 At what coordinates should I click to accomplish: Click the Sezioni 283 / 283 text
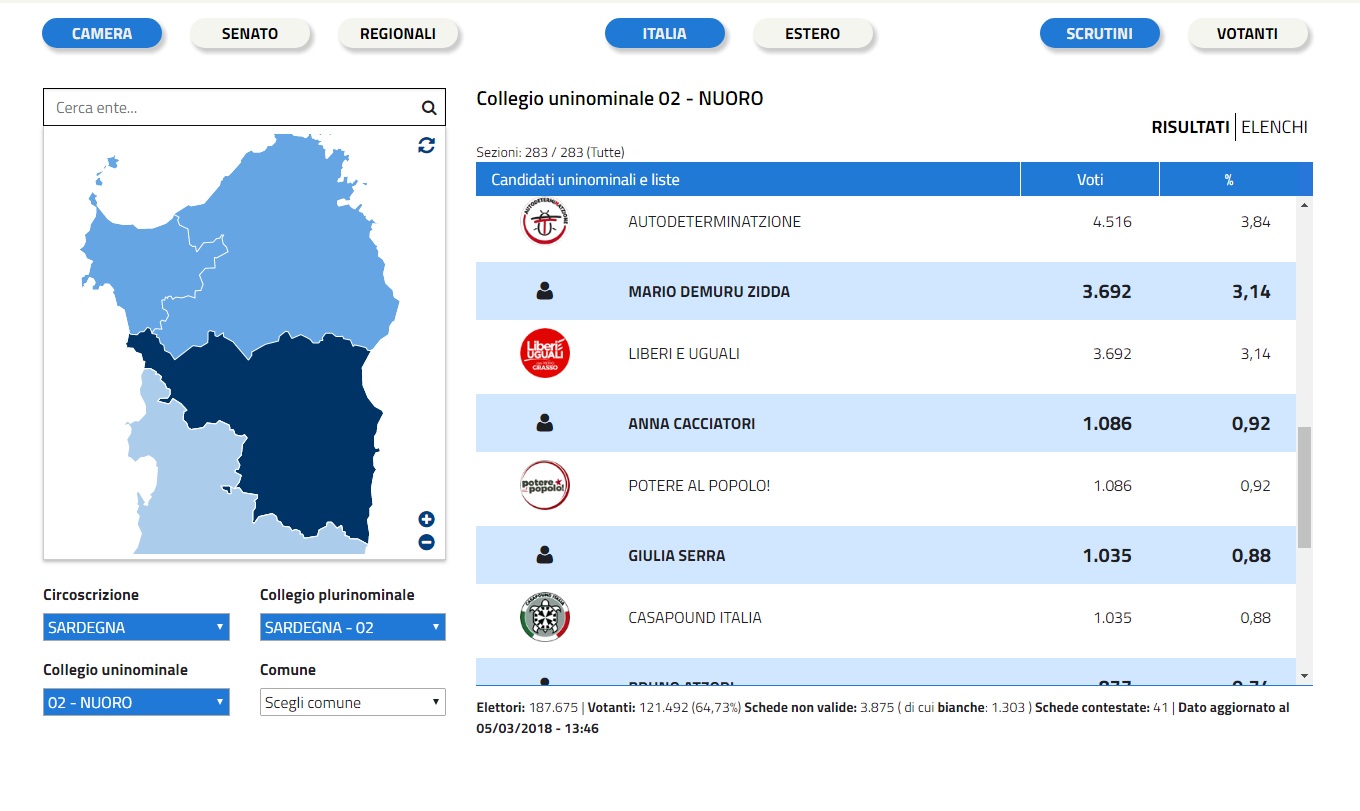pyautogui.click(x=551, y=152)
